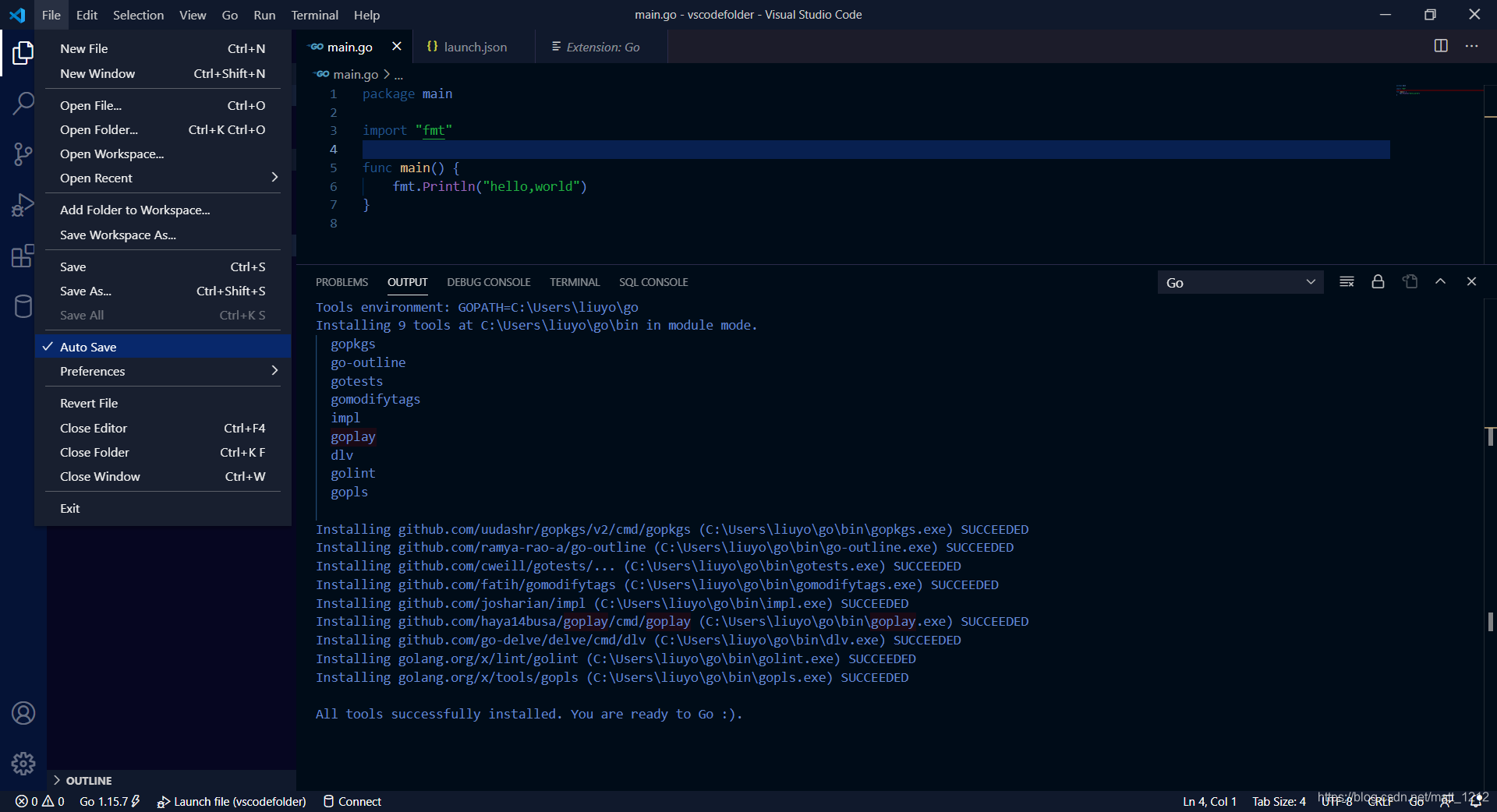Split the editor to the right
The image size is (1497, 812).
click(1441, 46)
